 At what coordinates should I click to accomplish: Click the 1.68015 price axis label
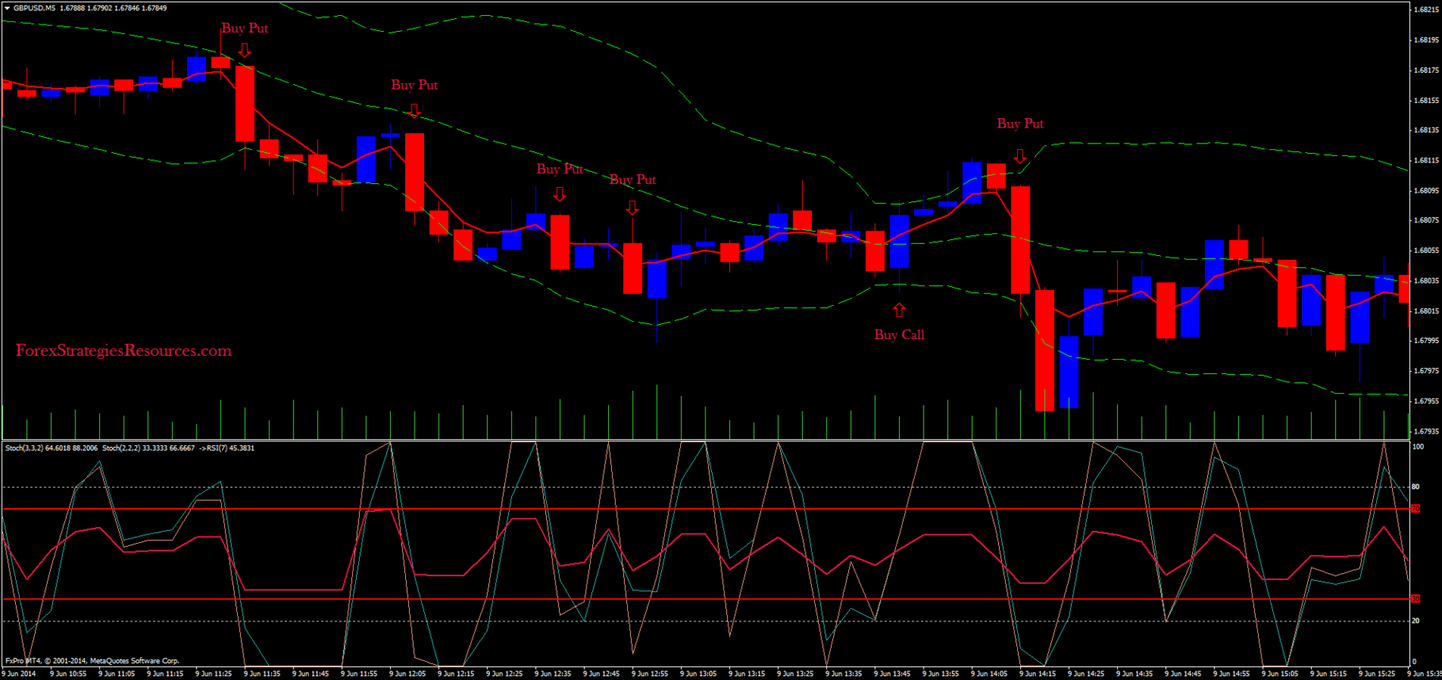pyautogui.click(x=1426, y=311)
